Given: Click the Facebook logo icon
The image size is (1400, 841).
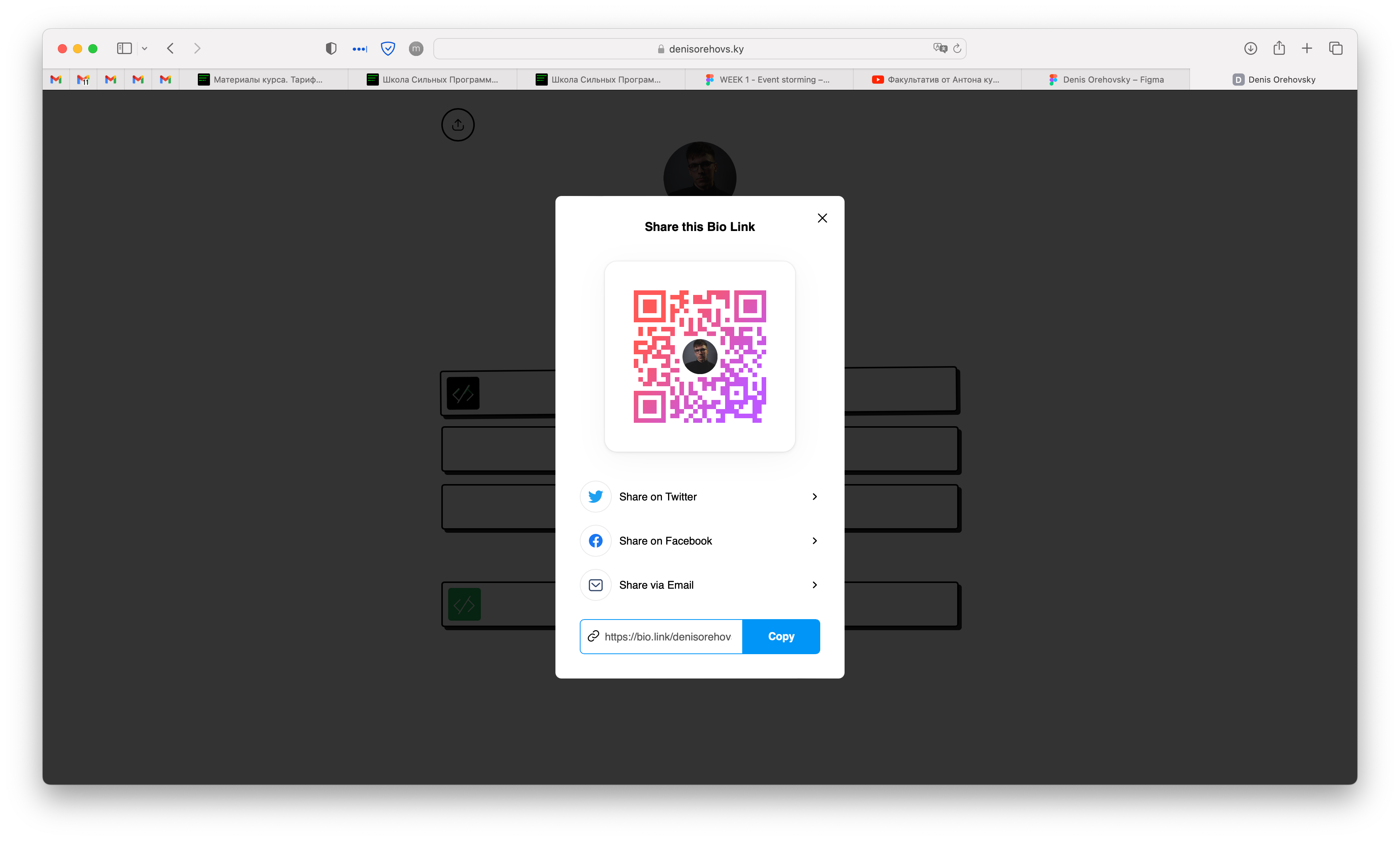Looking at the screenshot, I should 595,541.
